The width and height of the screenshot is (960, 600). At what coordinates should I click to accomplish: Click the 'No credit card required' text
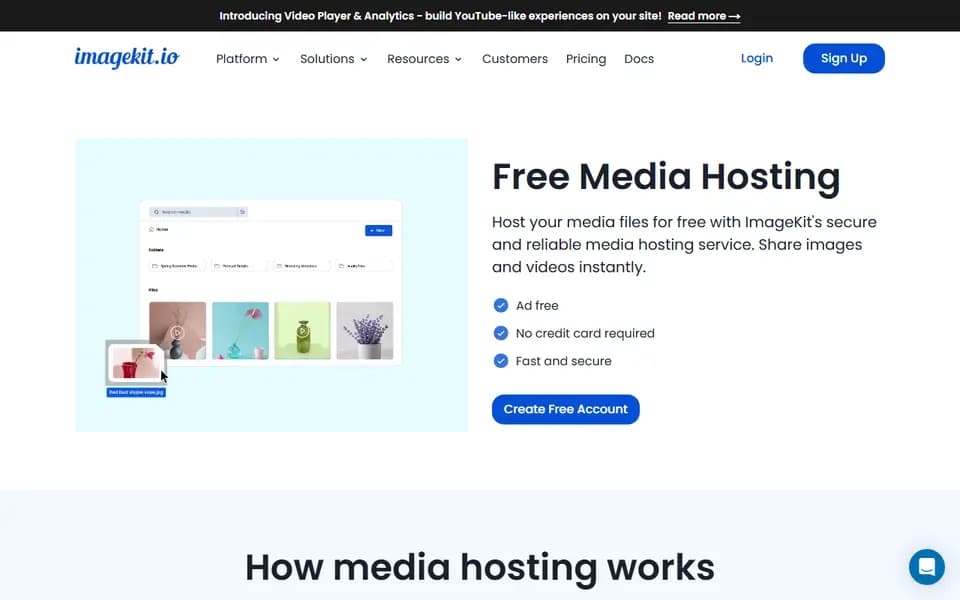pyautogui.click(x=585, y=333)
